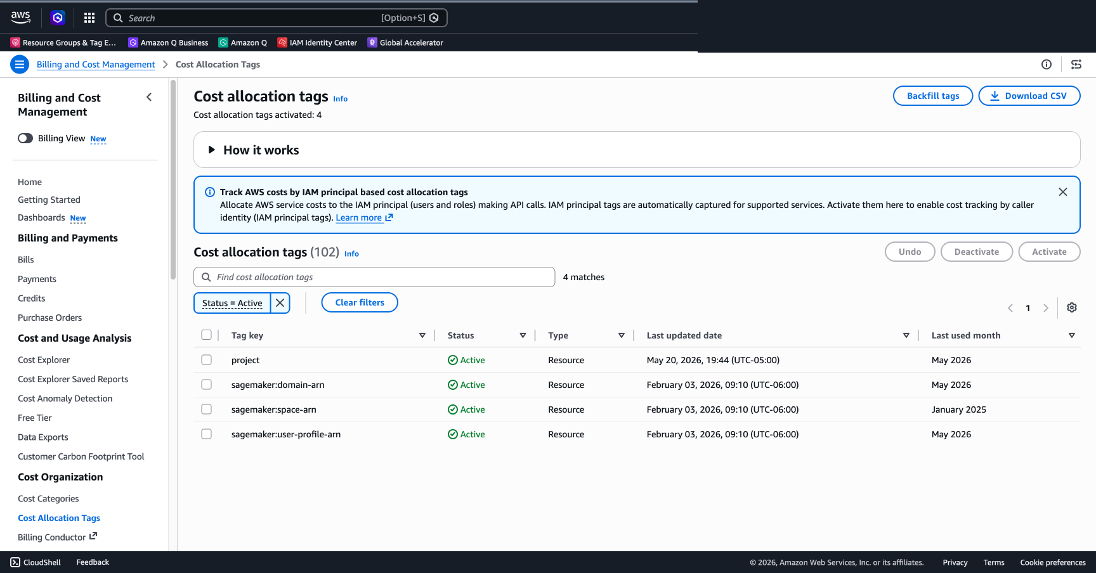Open Bills in the sidebar
Screen dimensions: 1096x573
click(x=26, y=259)
